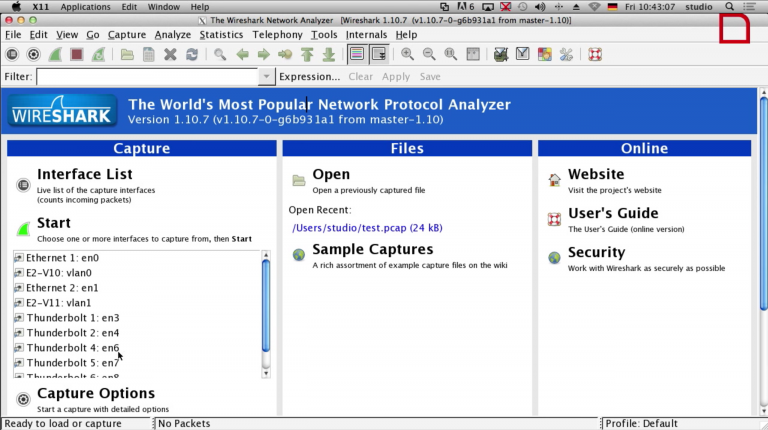Open the Internals menu
Image resolution: width=768 pixels, height=430 pixels.
366,35
